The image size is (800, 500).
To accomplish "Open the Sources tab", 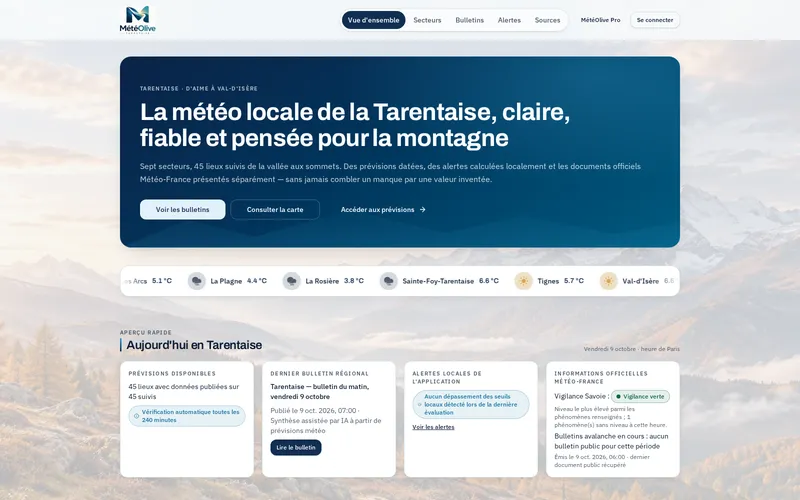I will point(547,20).
